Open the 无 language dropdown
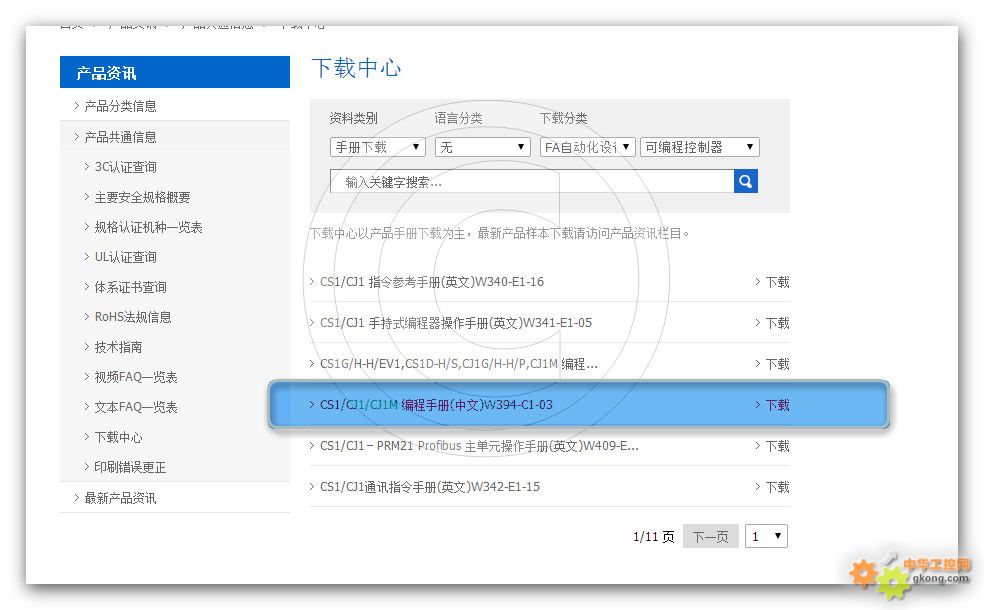984x610 pixels. pyautogui.click(x=482, y=147)
